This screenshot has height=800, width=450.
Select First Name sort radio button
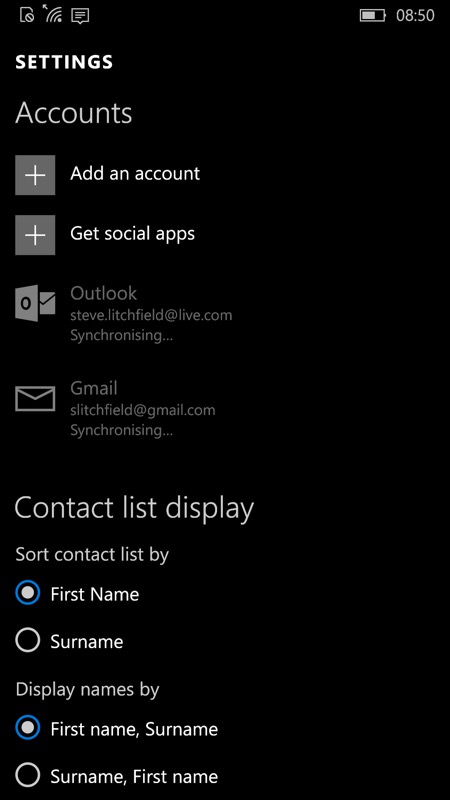[28, 593]
